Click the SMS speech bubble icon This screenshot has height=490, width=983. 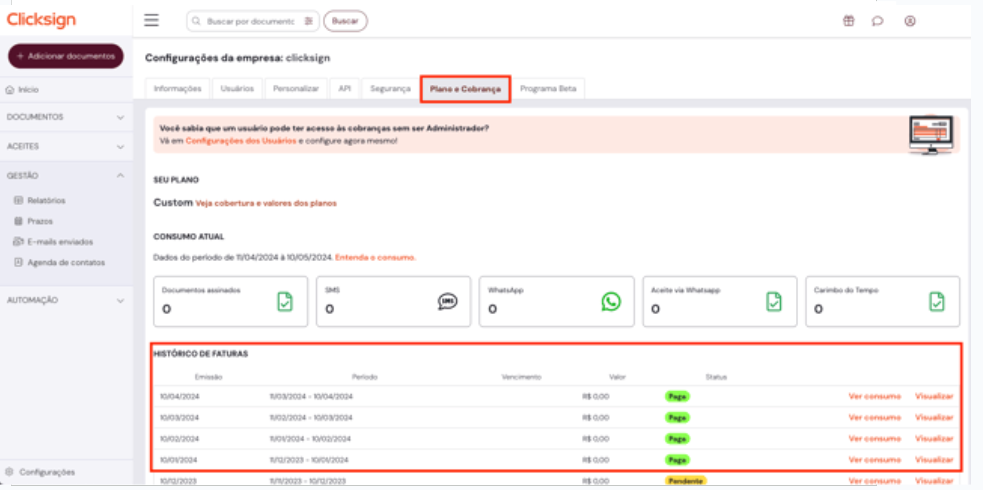pos(448,301)
